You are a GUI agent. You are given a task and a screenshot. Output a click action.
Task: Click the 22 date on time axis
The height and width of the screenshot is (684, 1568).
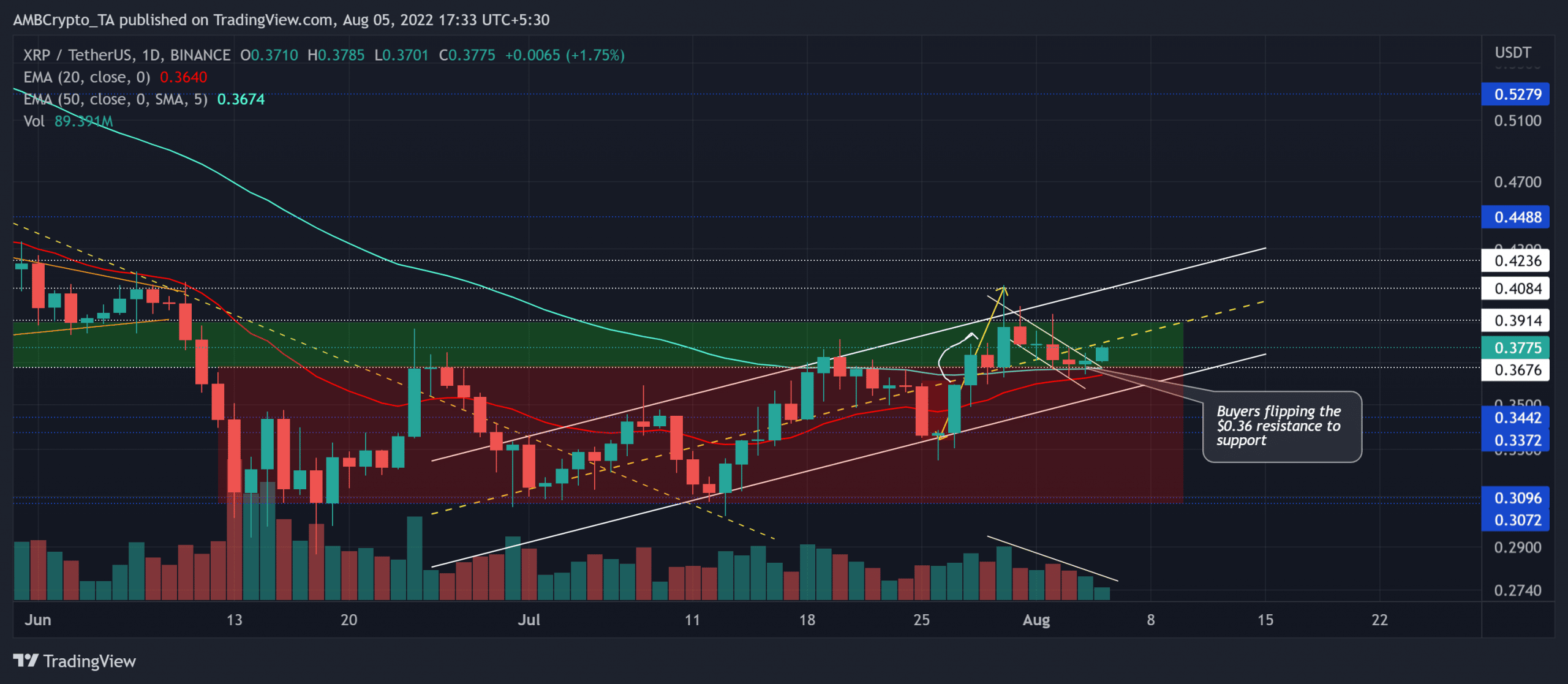(x=1380, y=620)
